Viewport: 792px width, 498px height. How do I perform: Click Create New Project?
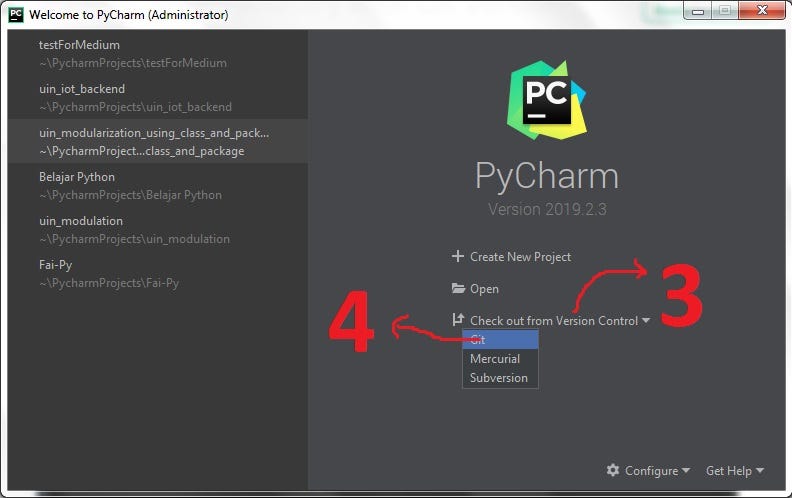point(520,257)
